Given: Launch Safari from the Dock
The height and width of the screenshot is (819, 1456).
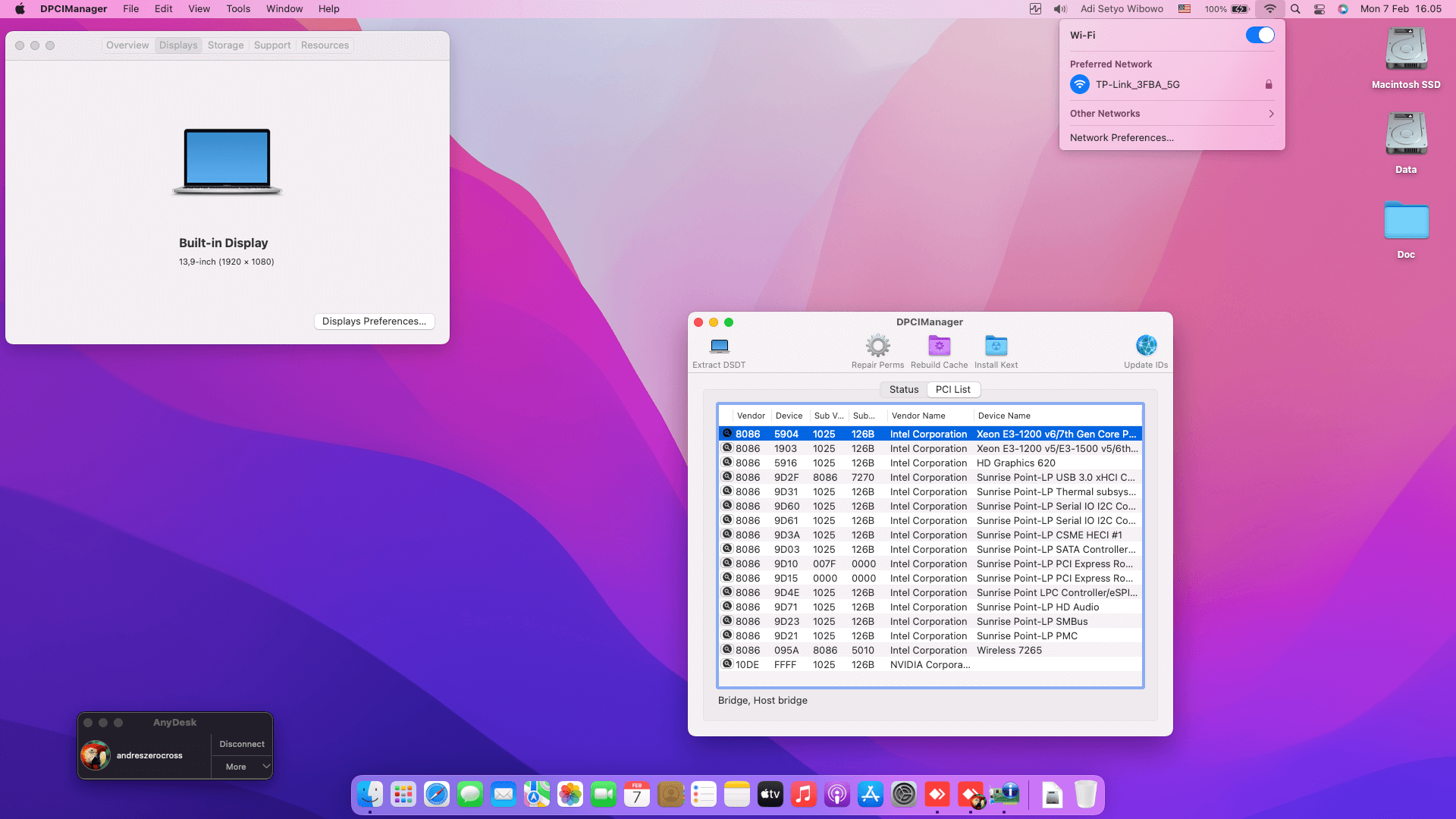Looking at the screenshot, I should tap(437, 794).
